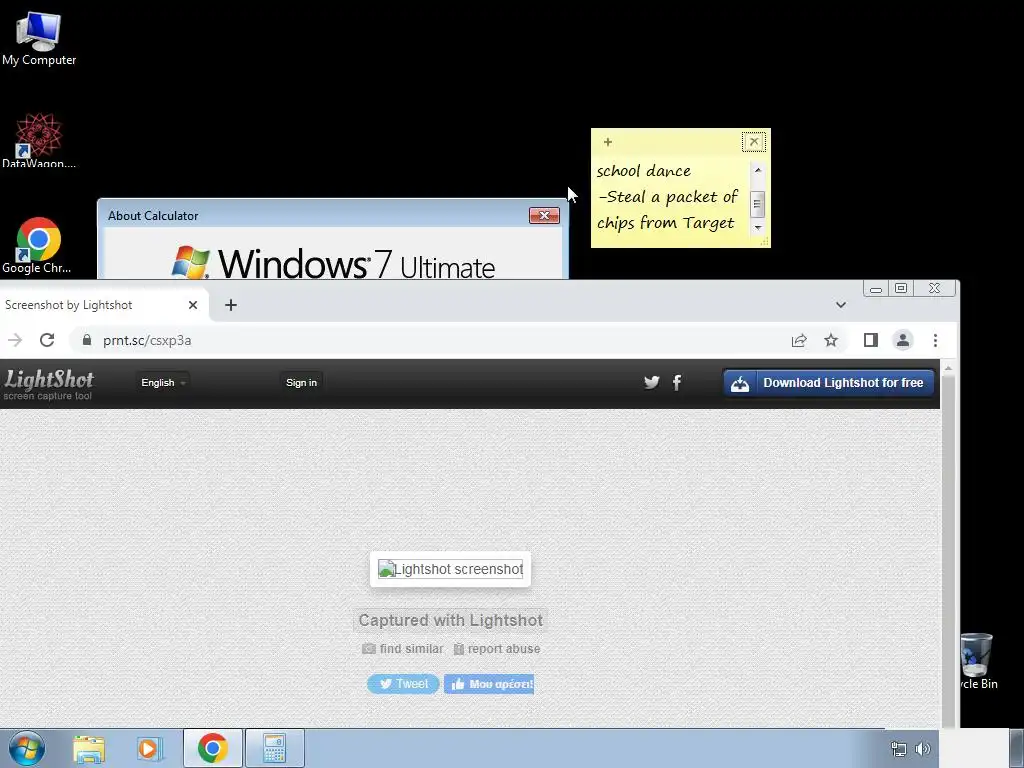
Task: Click sticky note scrollbar down arrow
Action: (x=758, y=227)
